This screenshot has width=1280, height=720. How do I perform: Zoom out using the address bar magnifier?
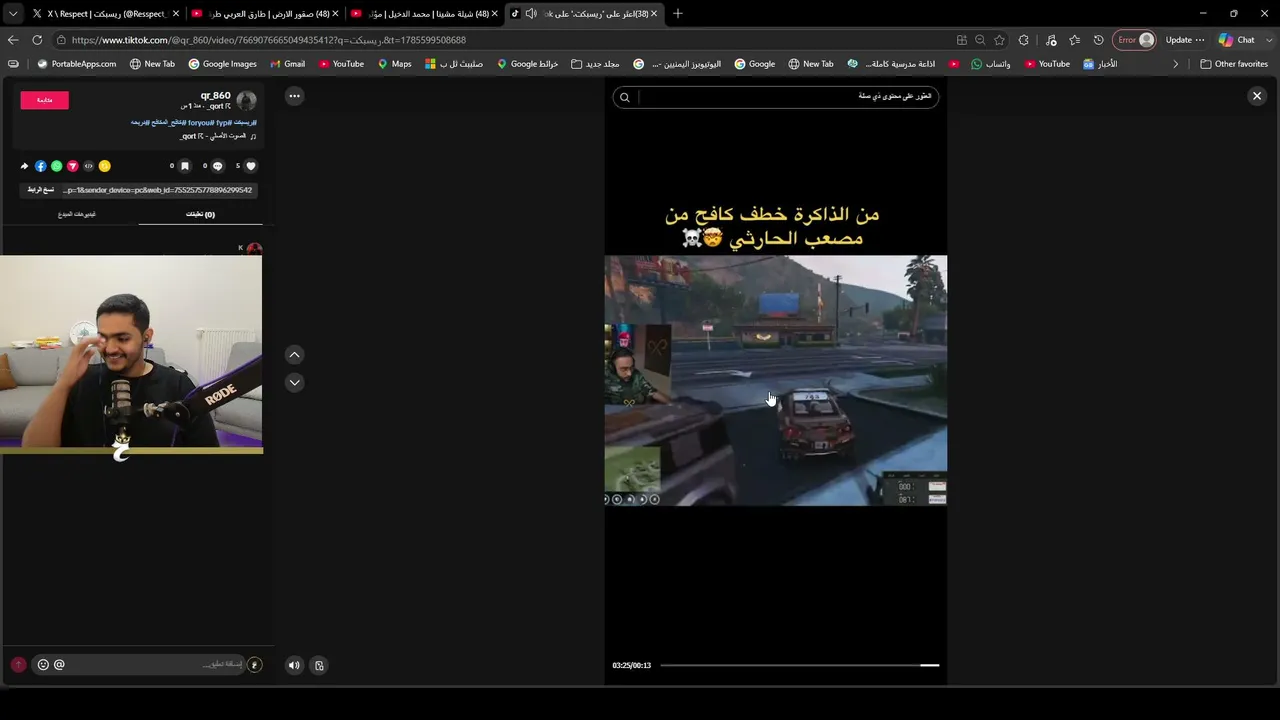[x=980, y=40]
